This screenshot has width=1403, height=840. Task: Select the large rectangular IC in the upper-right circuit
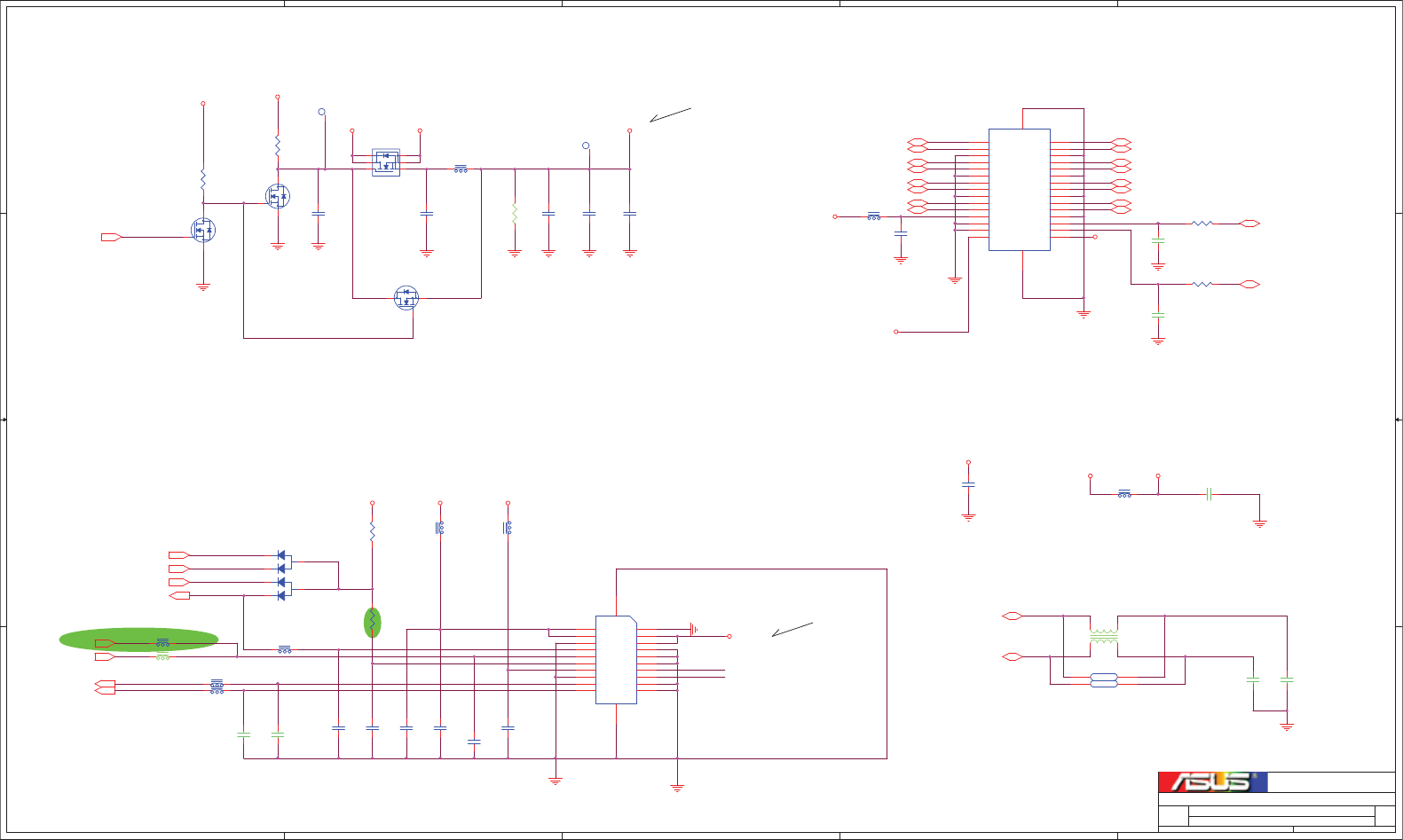1020,190
